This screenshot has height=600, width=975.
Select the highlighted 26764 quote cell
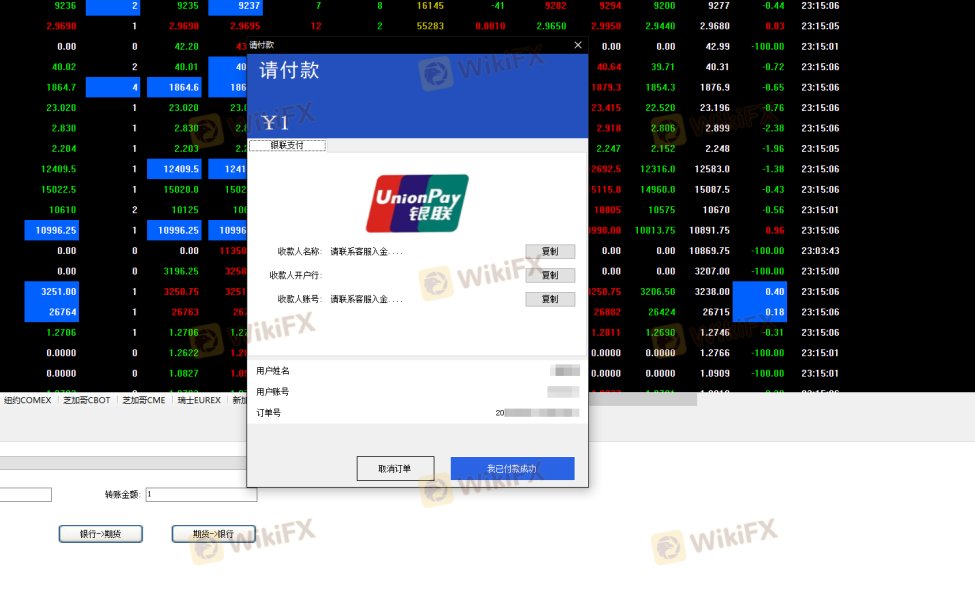(52, 312)
